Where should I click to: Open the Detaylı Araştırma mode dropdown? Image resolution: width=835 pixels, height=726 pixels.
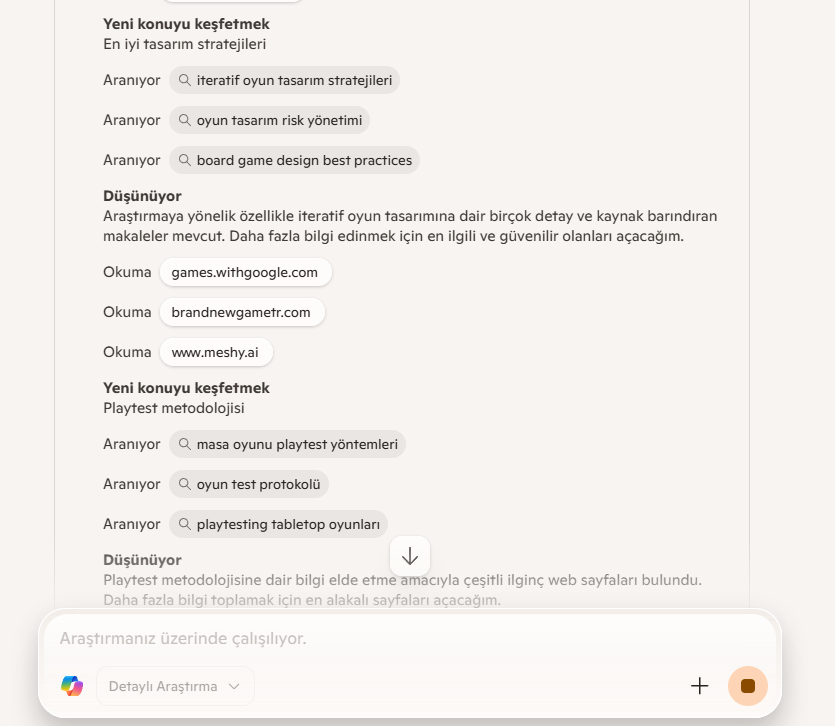(x=175, y=686)
